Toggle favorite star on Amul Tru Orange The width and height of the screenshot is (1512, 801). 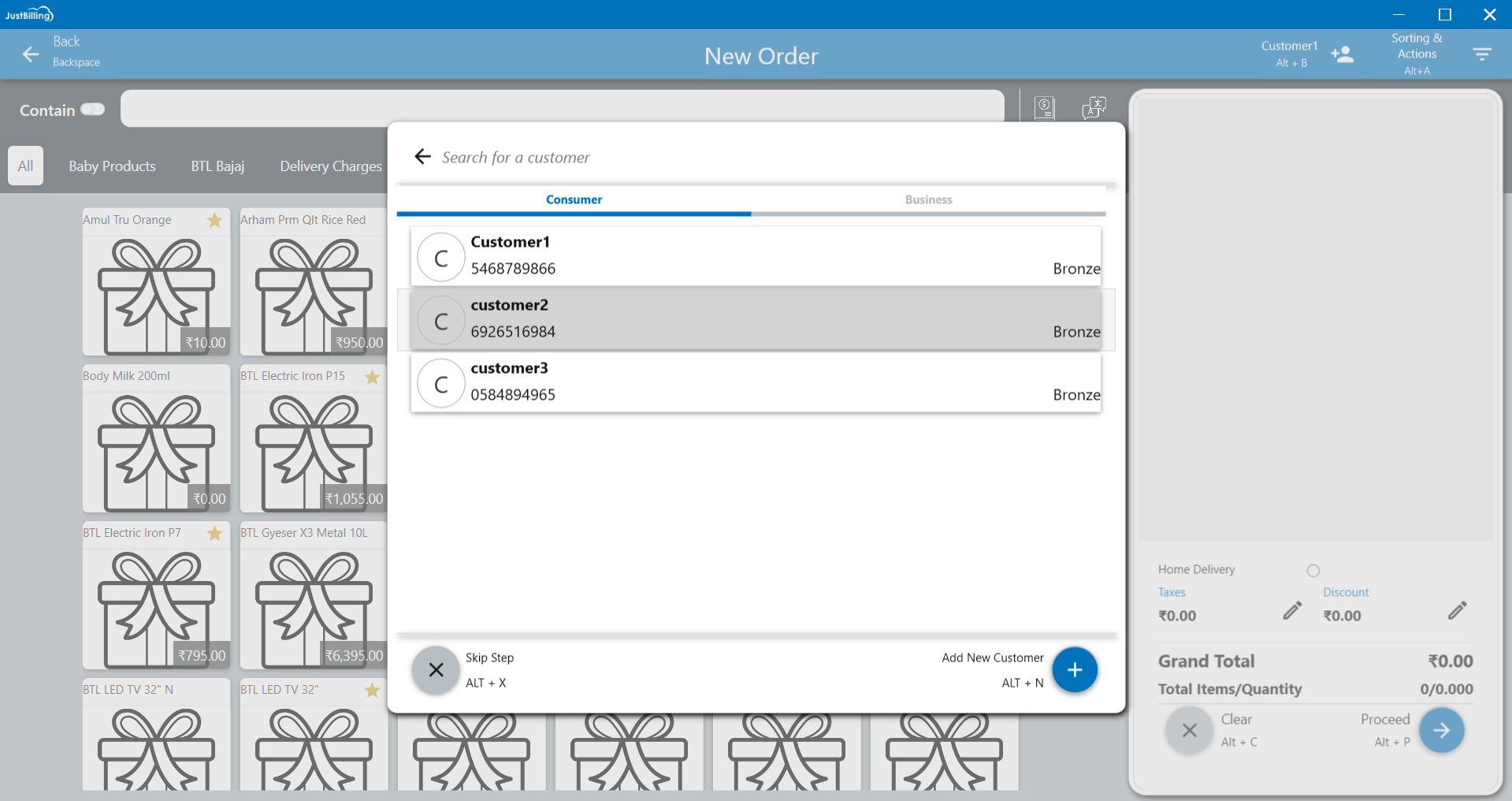click(x=214, y=221)
